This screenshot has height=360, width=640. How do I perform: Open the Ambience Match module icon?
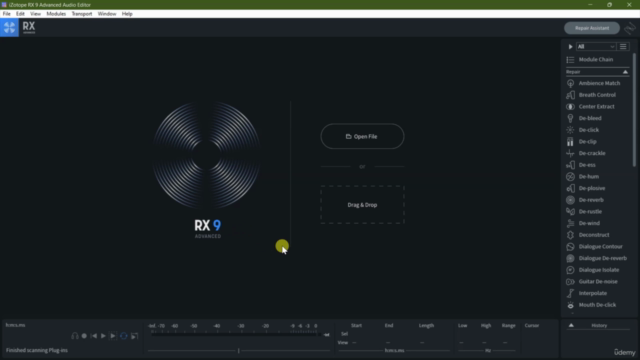570,83
